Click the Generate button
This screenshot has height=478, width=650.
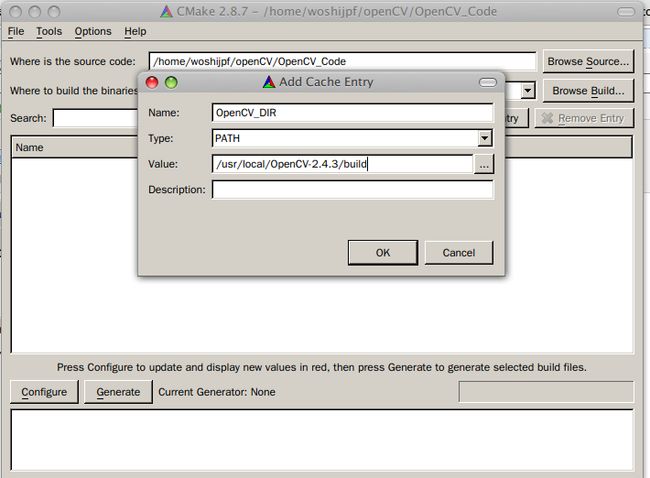(118, 392)
